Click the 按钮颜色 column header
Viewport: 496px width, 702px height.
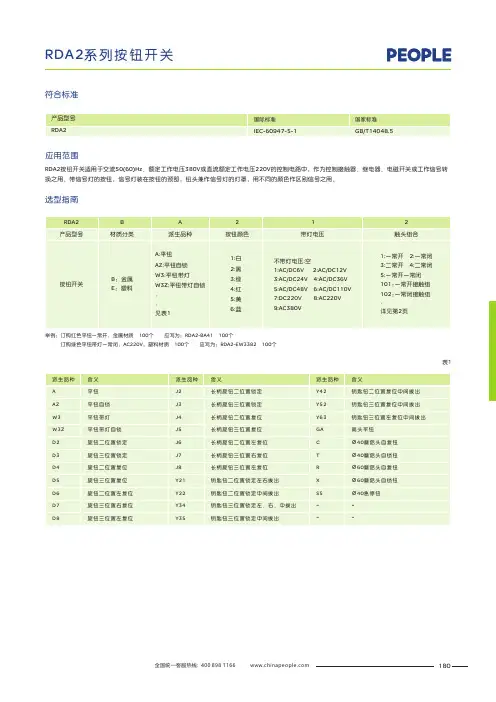point(237,234)
